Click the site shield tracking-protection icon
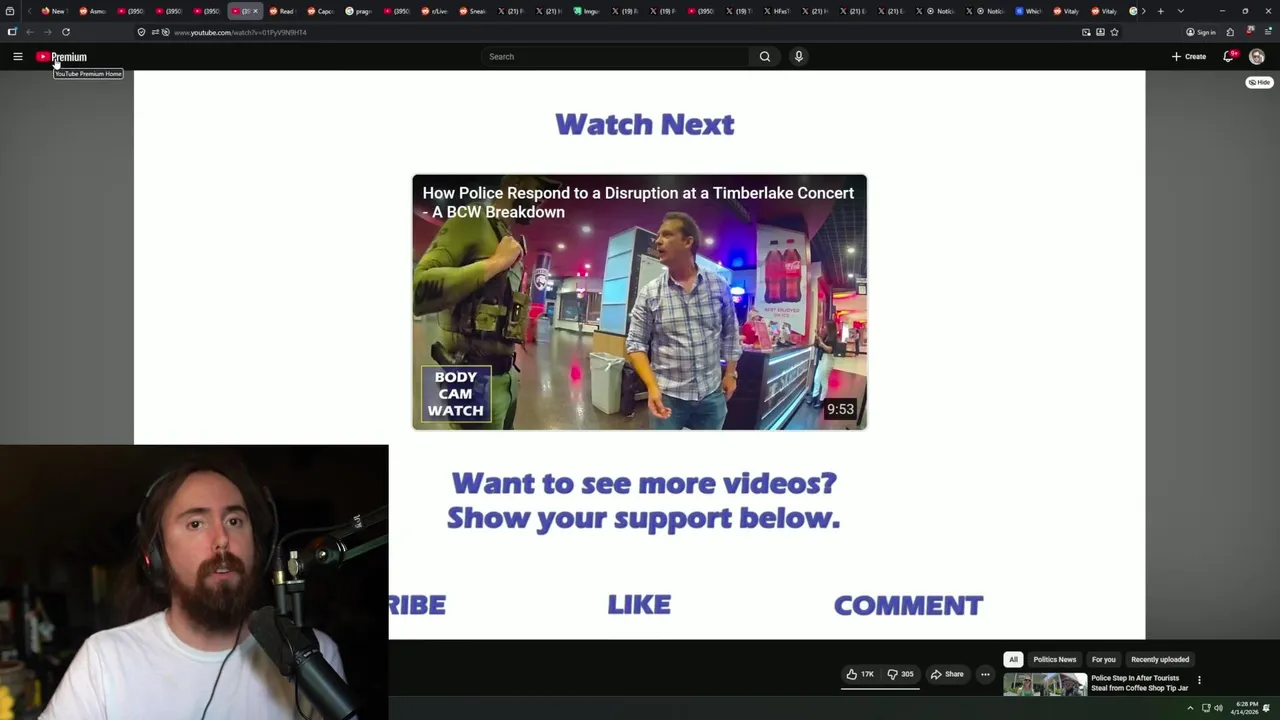The image size is (1280, 720). [x=141, y=32]
